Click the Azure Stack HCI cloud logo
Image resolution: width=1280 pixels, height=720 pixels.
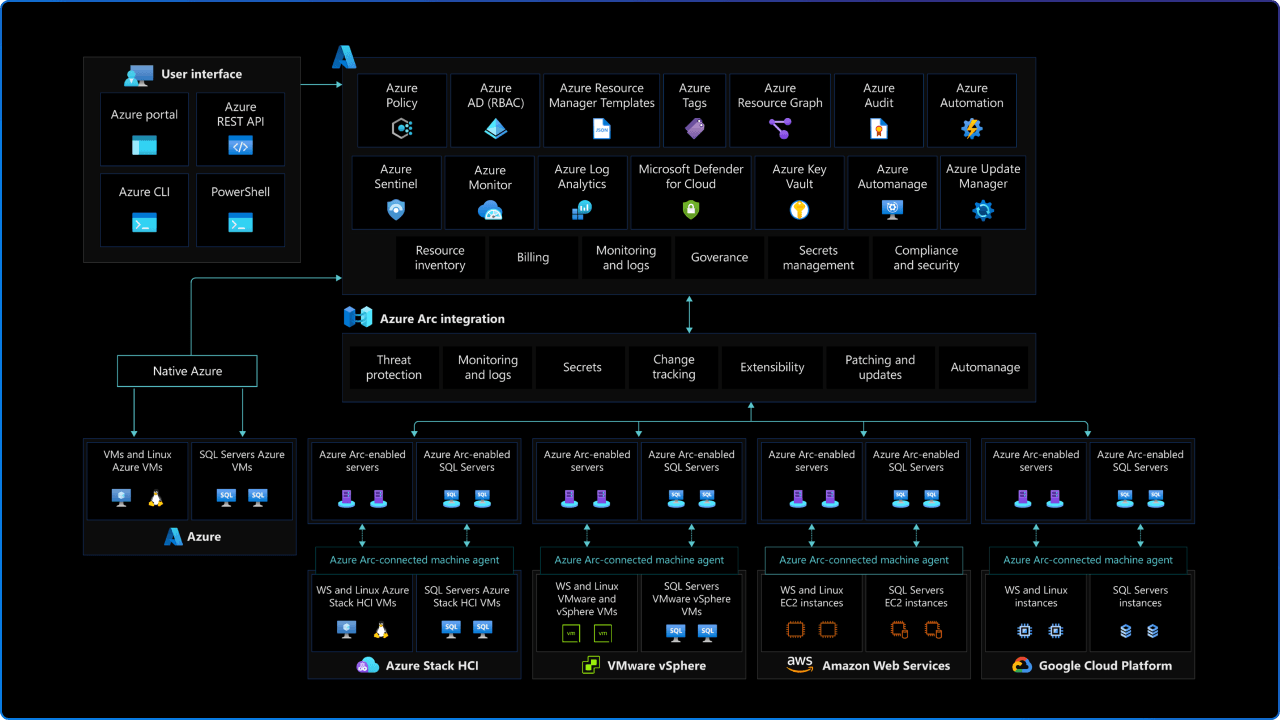[x=367, y=665]
